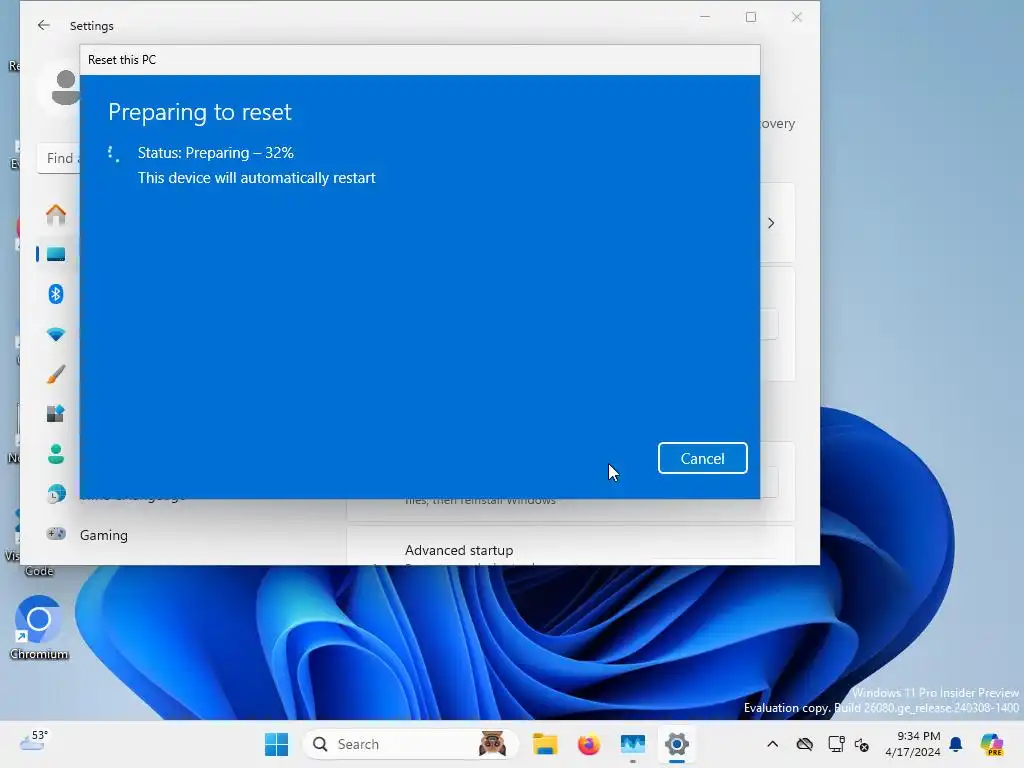This screenshot has height=768, width=1024.
Task: Maximize the Settings window
Action: [x=751, y=17]
